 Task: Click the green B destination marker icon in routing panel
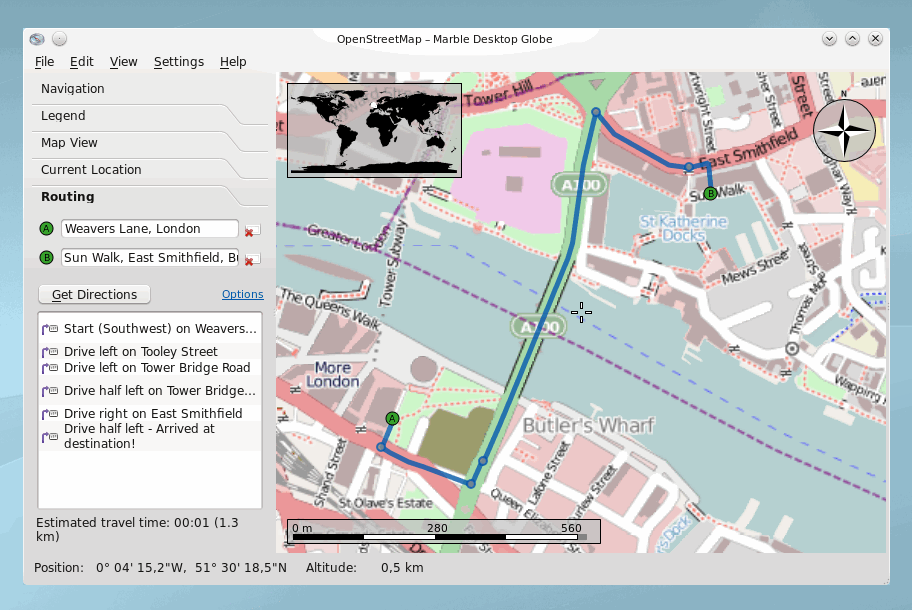tap(47, 257)
